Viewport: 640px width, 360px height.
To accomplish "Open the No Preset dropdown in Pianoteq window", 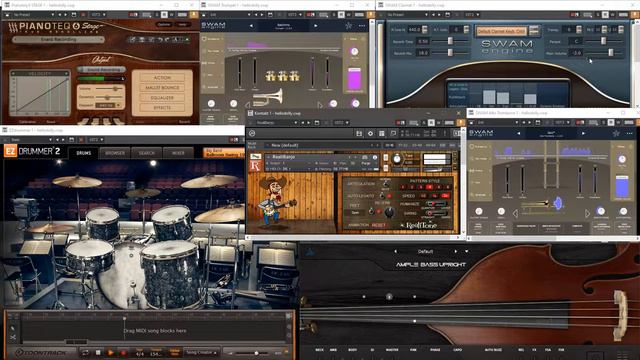I will pos(33,15).
